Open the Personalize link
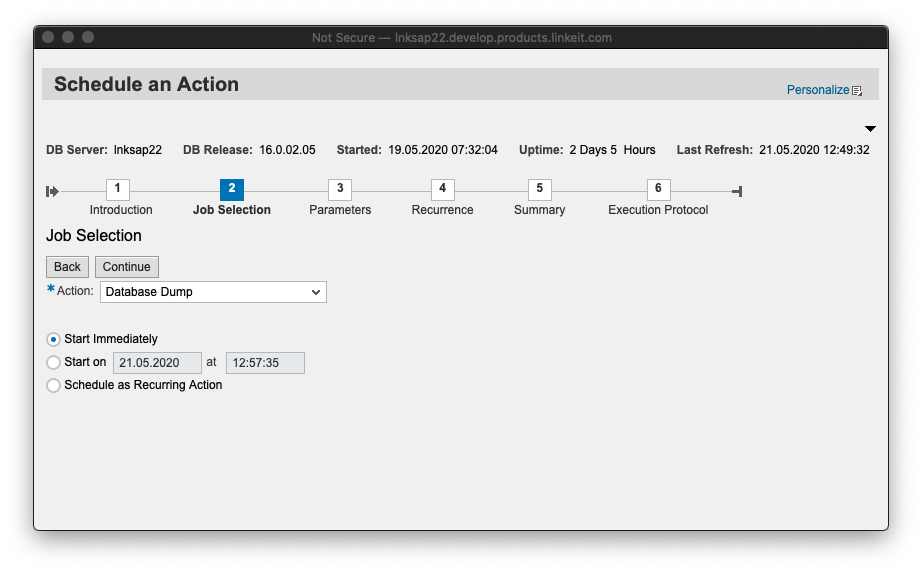 tap(817, 90)
